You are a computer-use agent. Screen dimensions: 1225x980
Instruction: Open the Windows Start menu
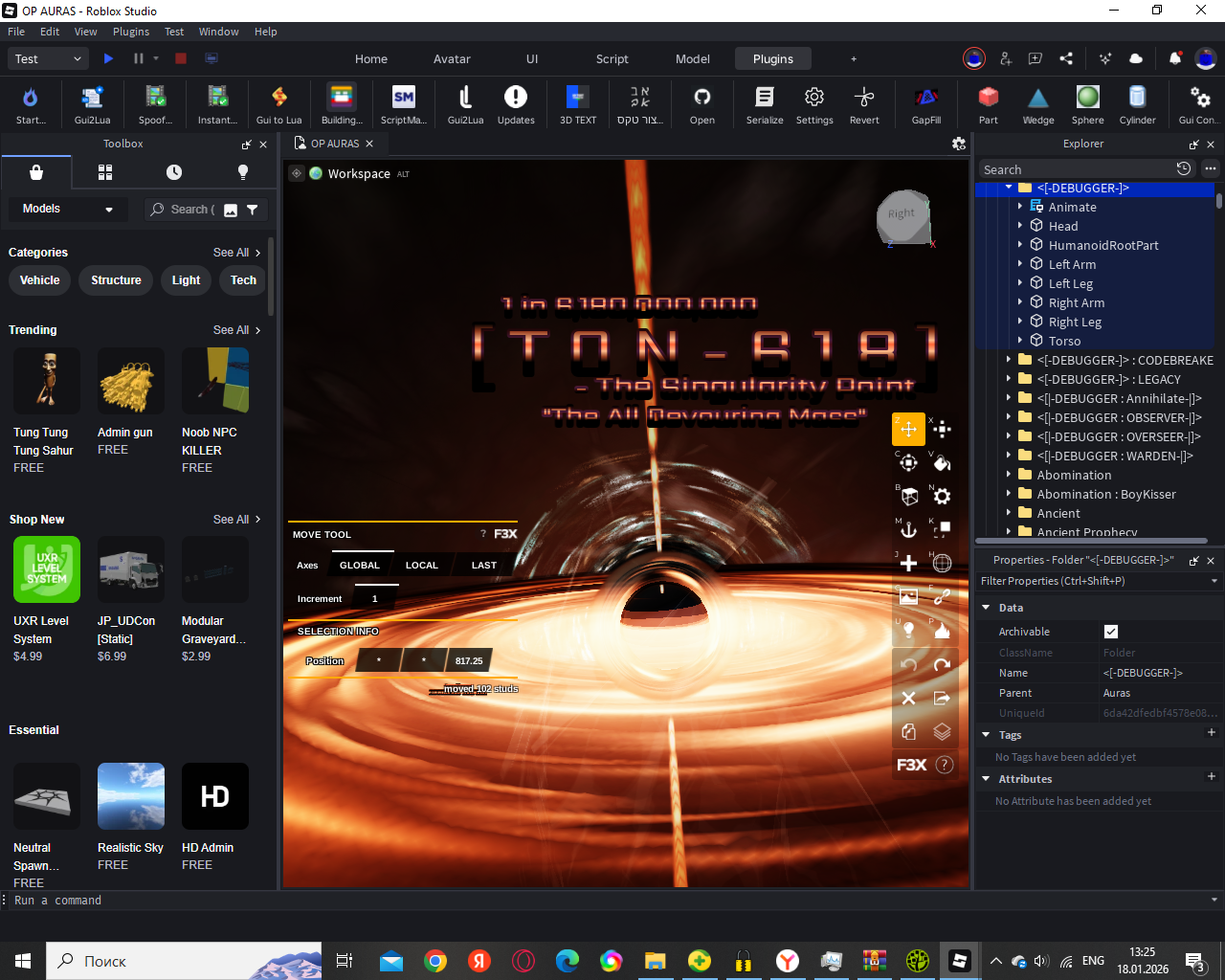click(23, 961)
